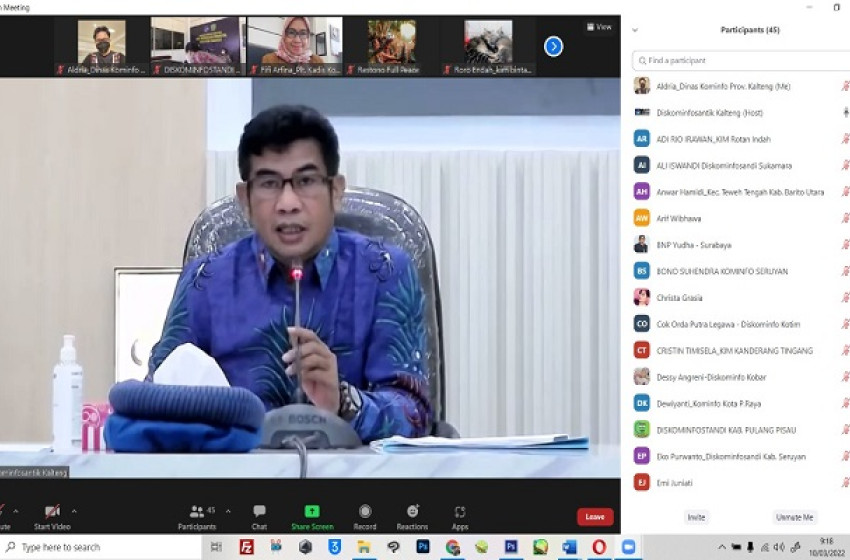Expand the Start Video options arrow
This screenshot has height=560, width=850.
(x=74, y=510)
